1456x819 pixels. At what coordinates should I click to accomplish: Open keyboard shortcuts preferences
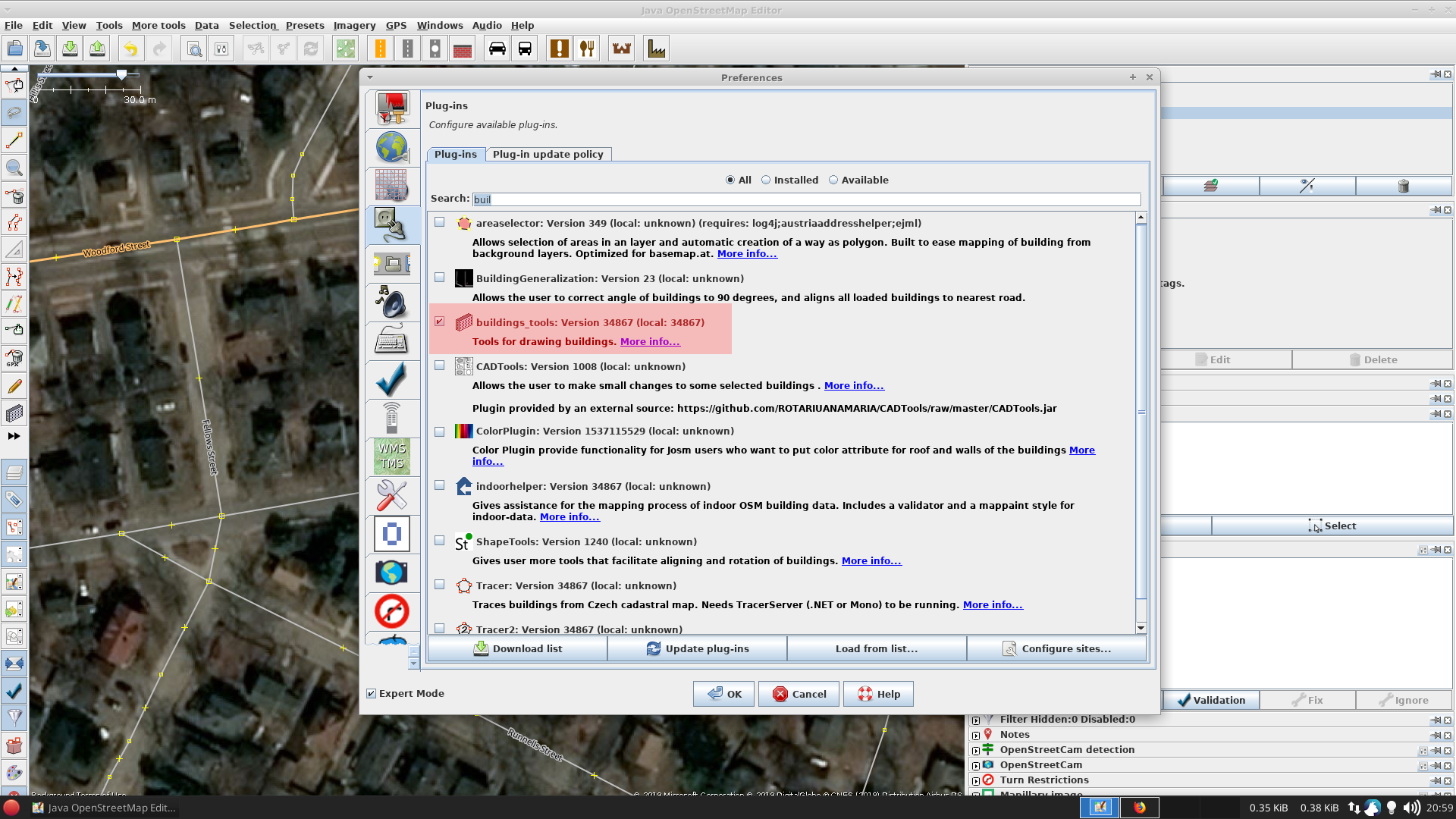pos(392,340)
